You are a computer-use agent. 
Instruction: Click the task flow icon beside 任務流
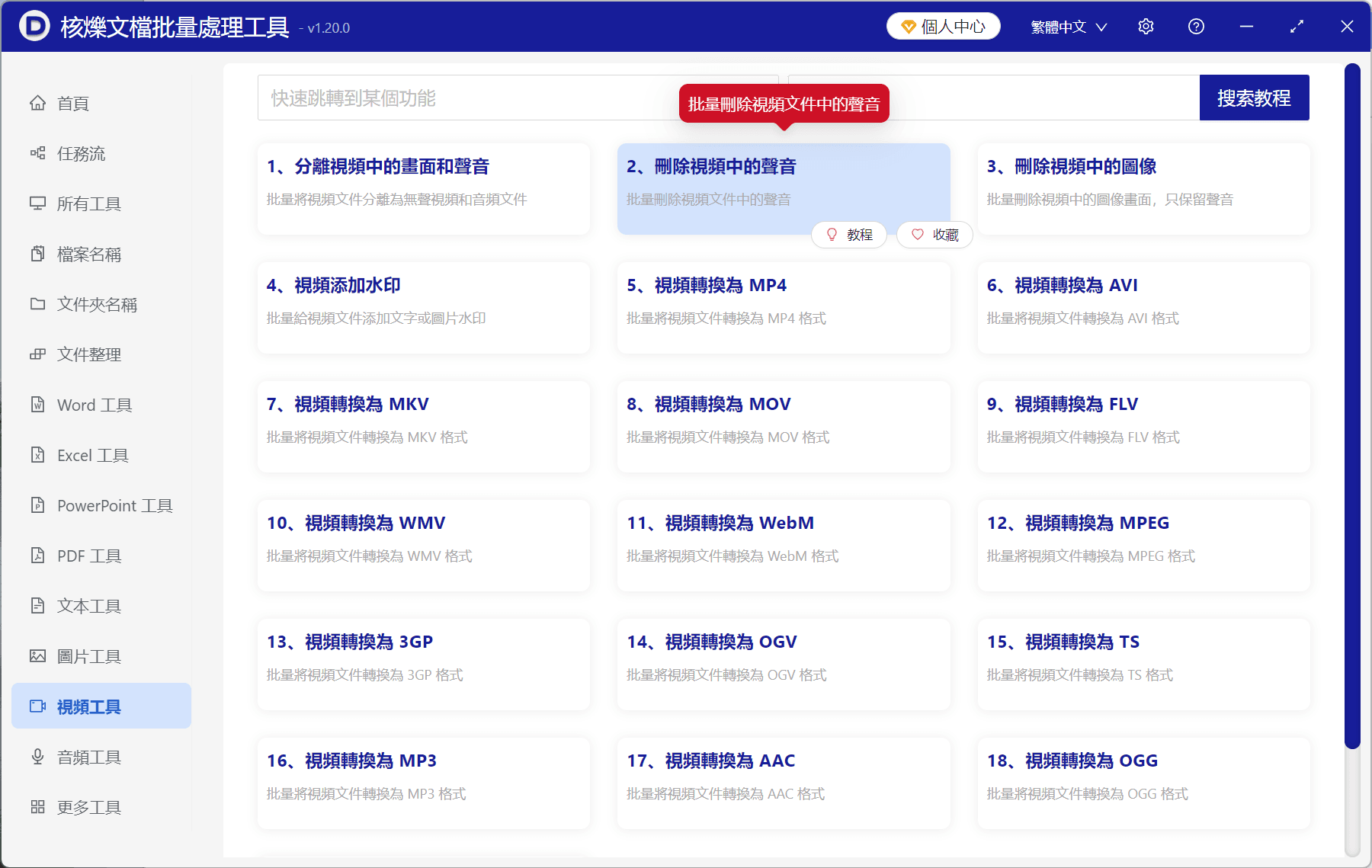pos(37,153)
